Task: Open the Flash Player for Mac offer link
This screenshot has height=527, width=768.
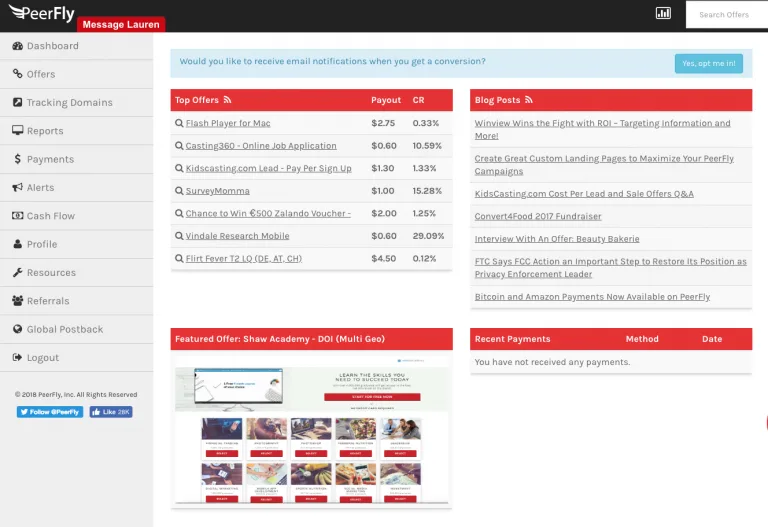Action: tap(228, 123)
